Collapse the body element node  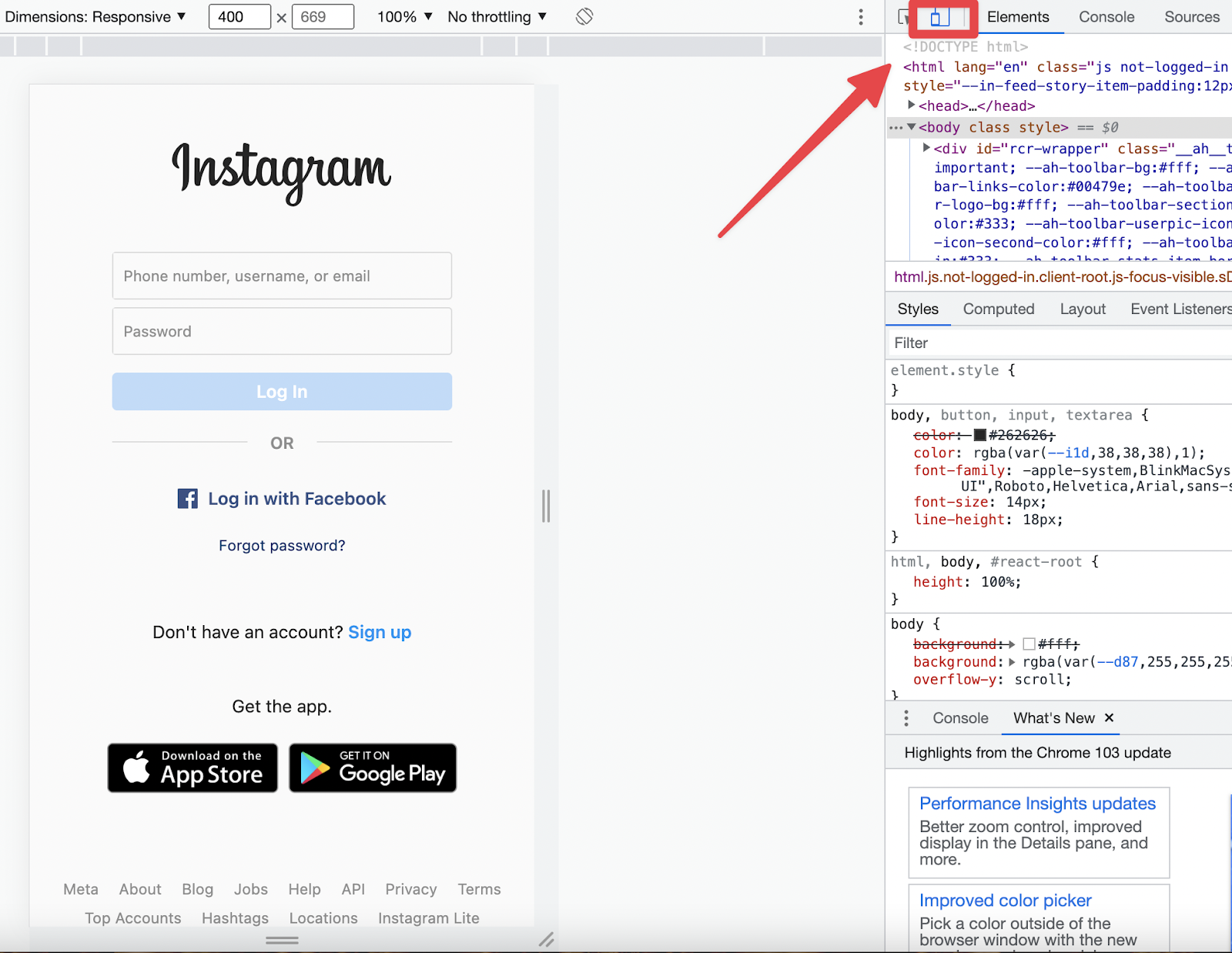912,127
